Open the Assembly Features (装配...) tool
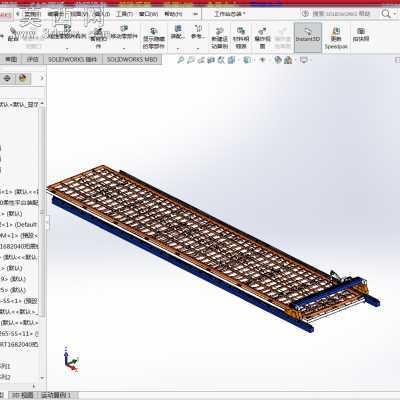This screenshot has width=400, height=400. pos(178,32)
